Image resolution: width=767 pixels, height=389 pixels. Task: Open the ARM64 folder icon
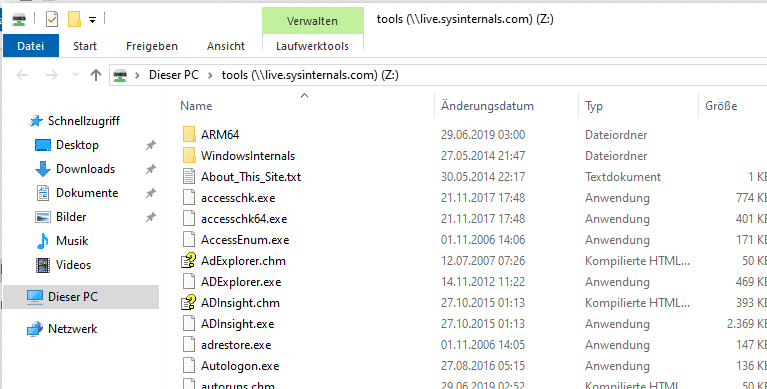coord(189,135)
